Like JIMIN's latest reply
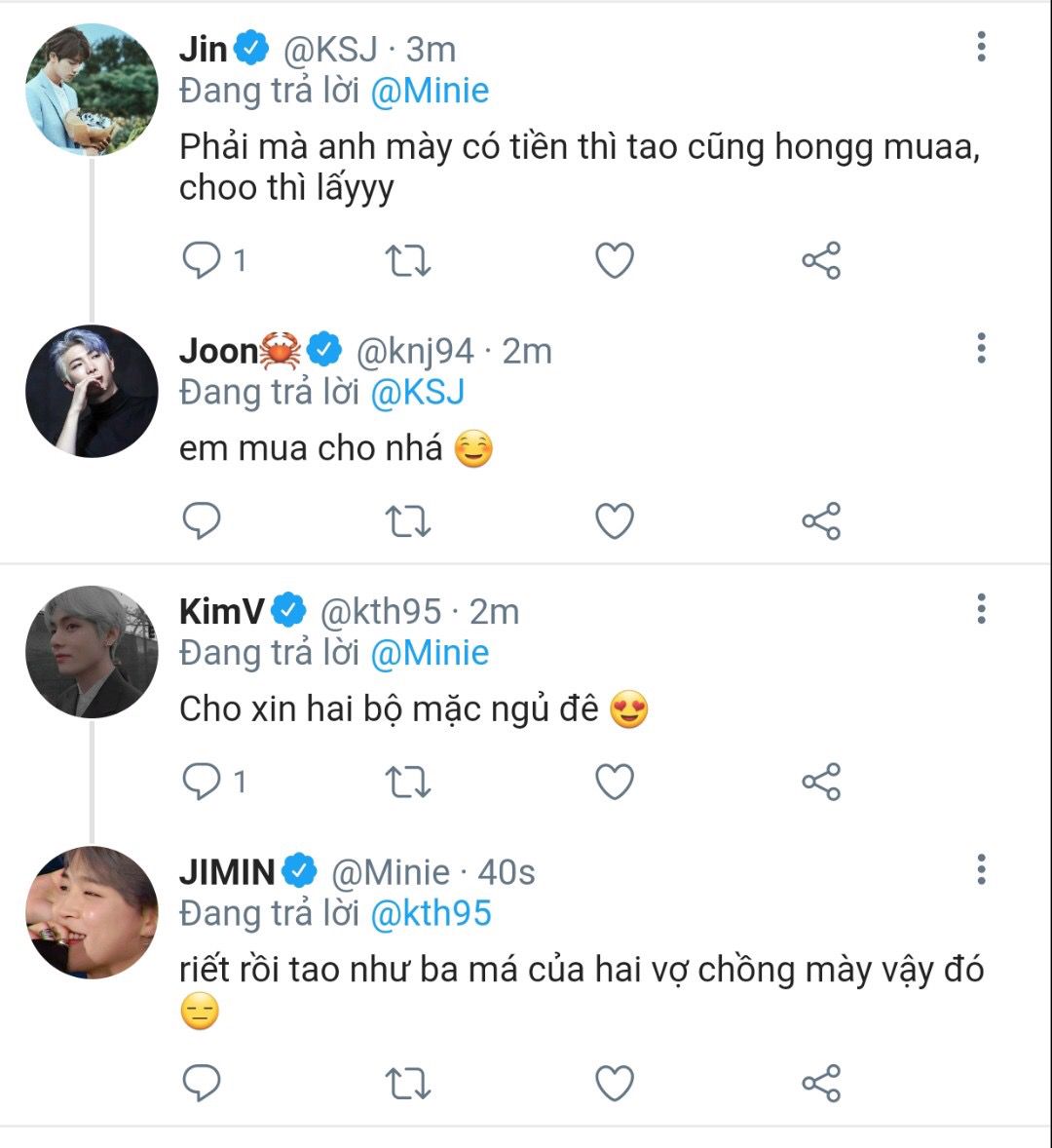 [615, 1083]
